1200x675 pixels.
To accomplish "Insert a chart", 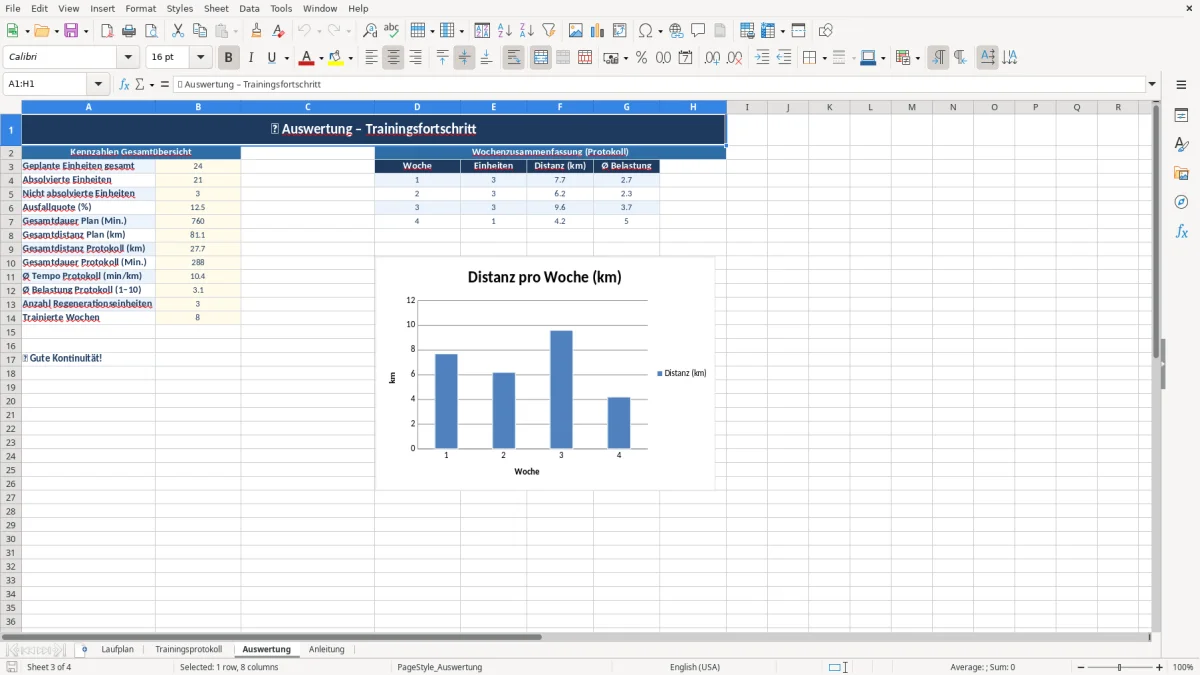I will click(x=598, y=31).
